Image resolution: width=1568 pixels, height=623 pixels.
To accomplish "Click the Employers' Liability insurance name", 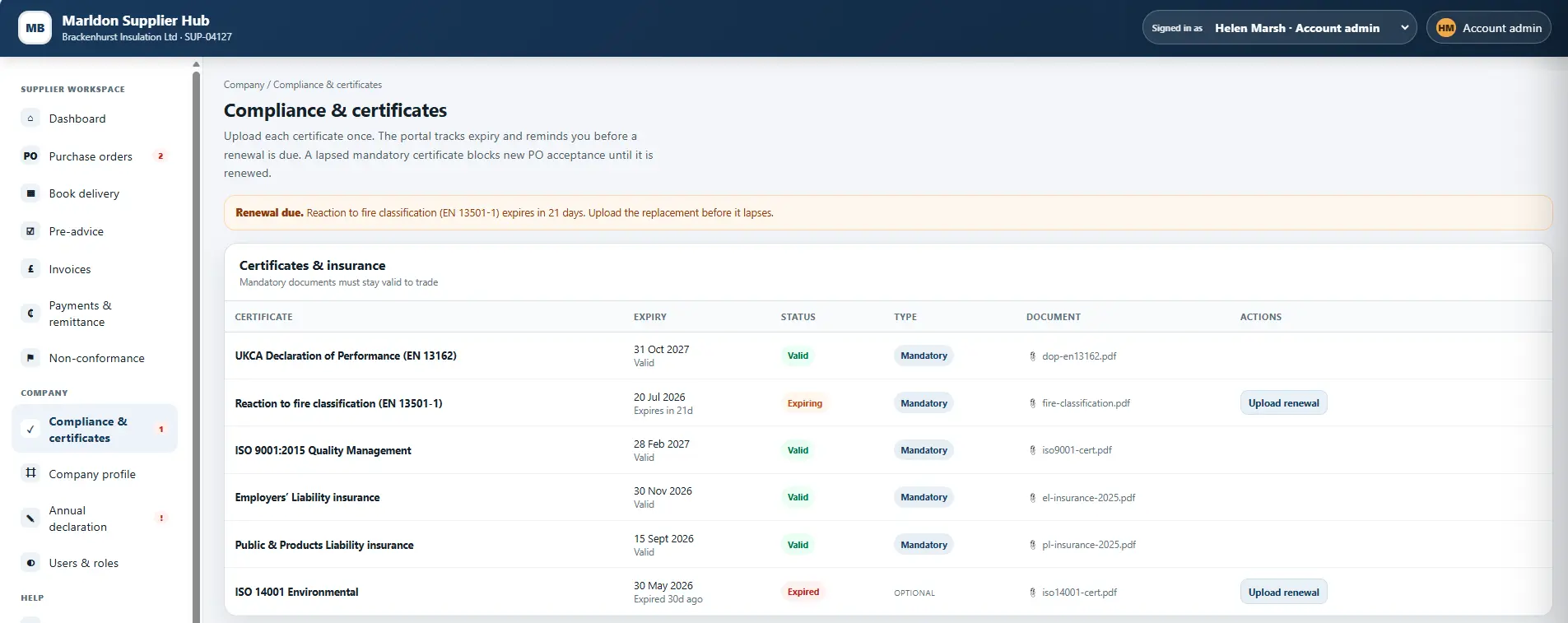I will click(307, 498).
